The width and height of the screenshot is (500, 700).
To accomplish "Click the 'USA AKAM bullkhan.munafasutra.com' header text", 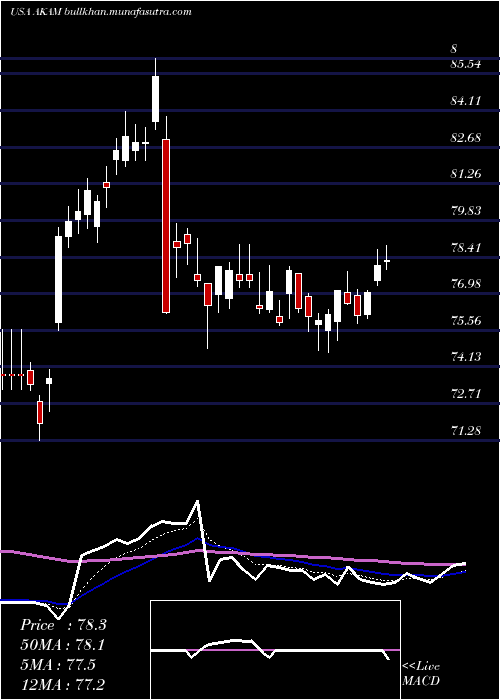I will (100, 12).
